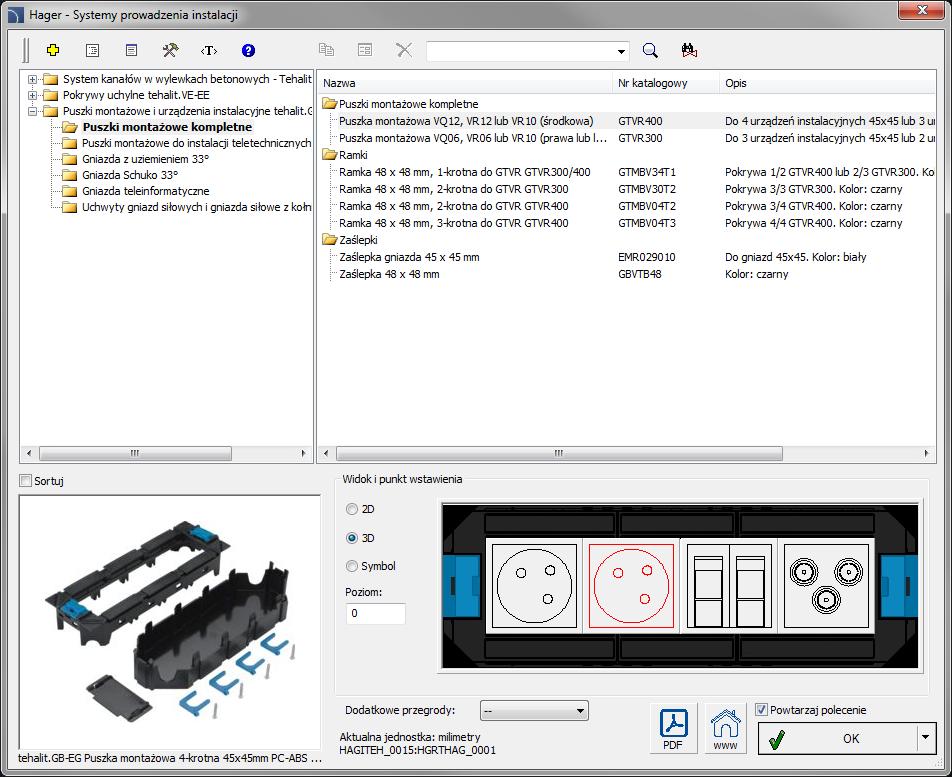Image resolution: width=952 pixels, height=777 pixels.
Task: Click the blue-topped document window icon in the toolbar
Action: (131, 50)
